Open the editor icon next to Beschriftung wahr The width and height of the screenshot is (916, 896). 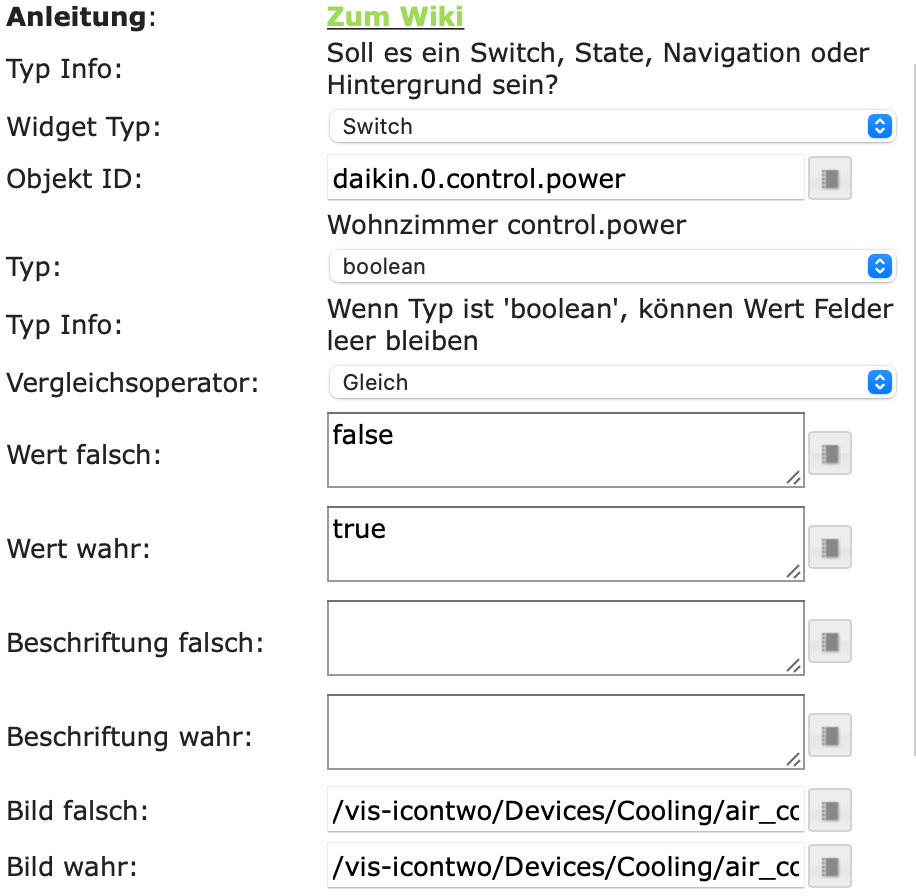pyautogui.click(x=829, y=736)
